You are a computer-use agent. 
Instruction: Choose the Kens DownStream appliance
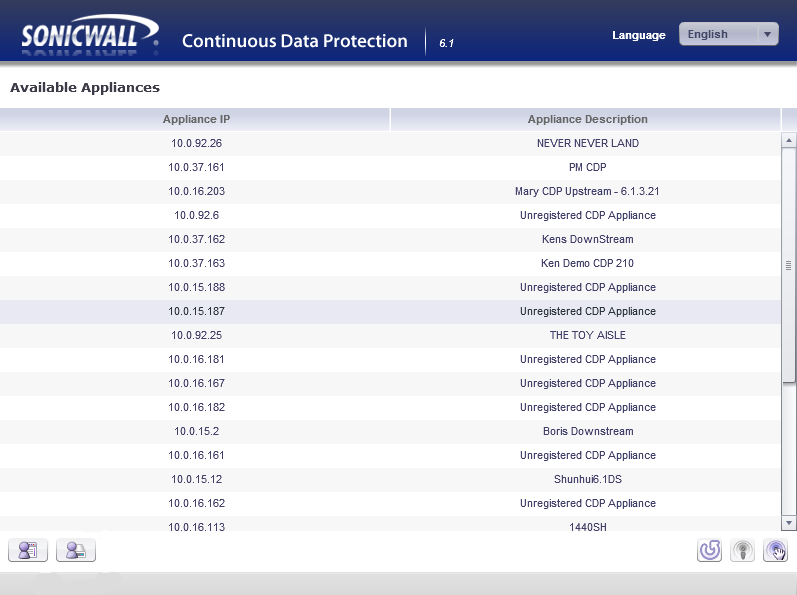click(x=390, y=239)
